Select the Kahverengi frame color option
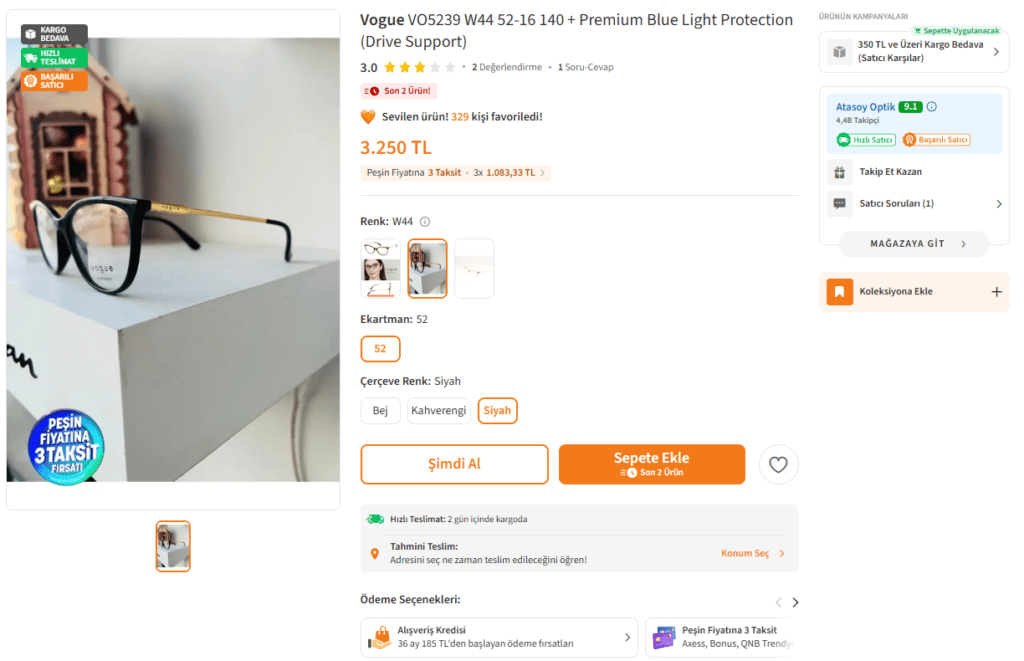 [x=439, y=411]
